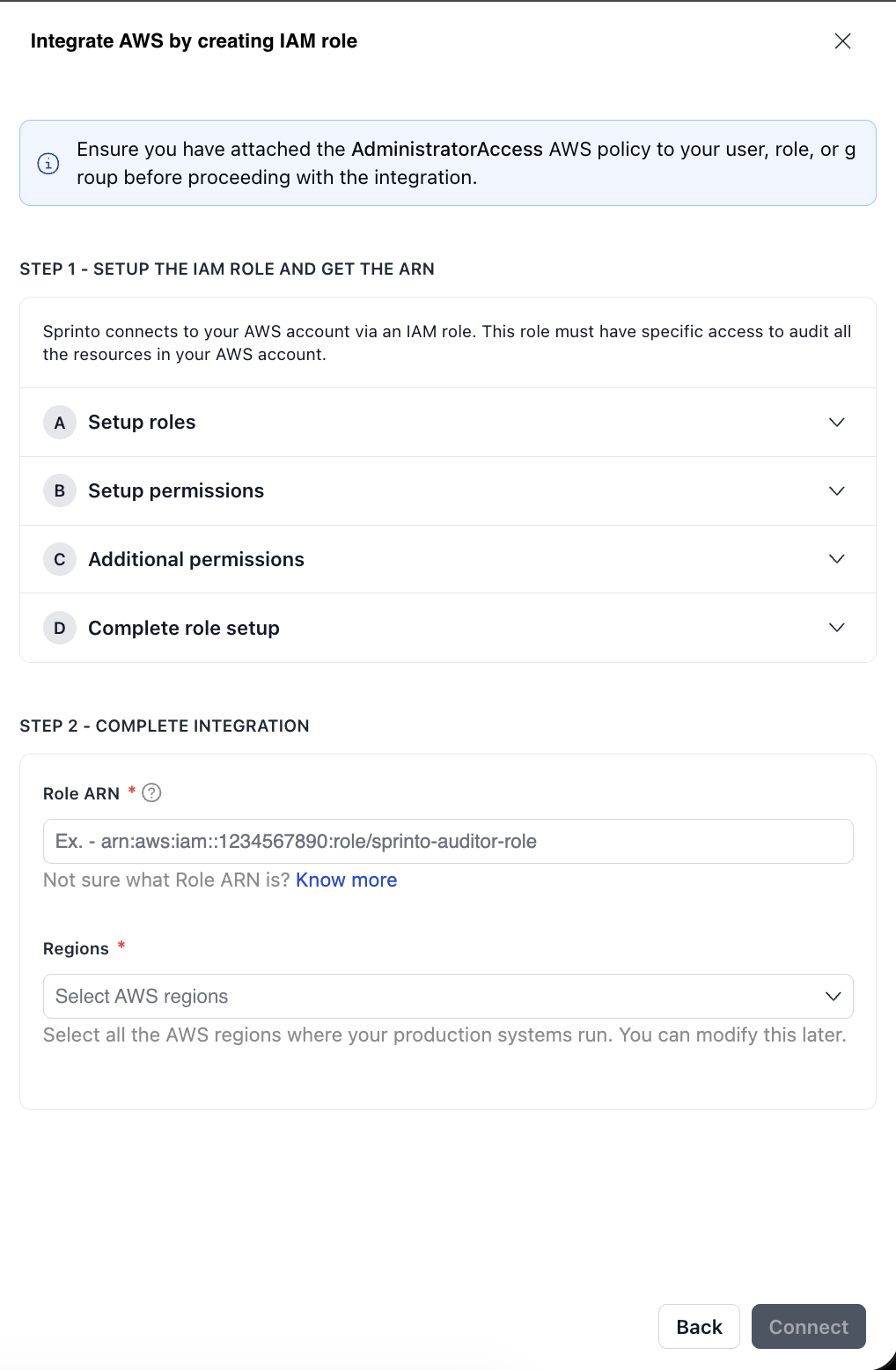Image resolution: width=896 pixels, height=1370 pixels.
Task: Expand Additional permissions with its chevron
Action: [x=837, y=559]
